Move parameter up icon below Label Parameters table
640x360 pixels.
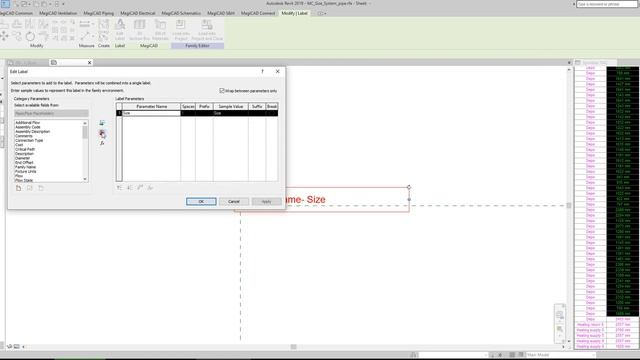[x=119, y=188]
